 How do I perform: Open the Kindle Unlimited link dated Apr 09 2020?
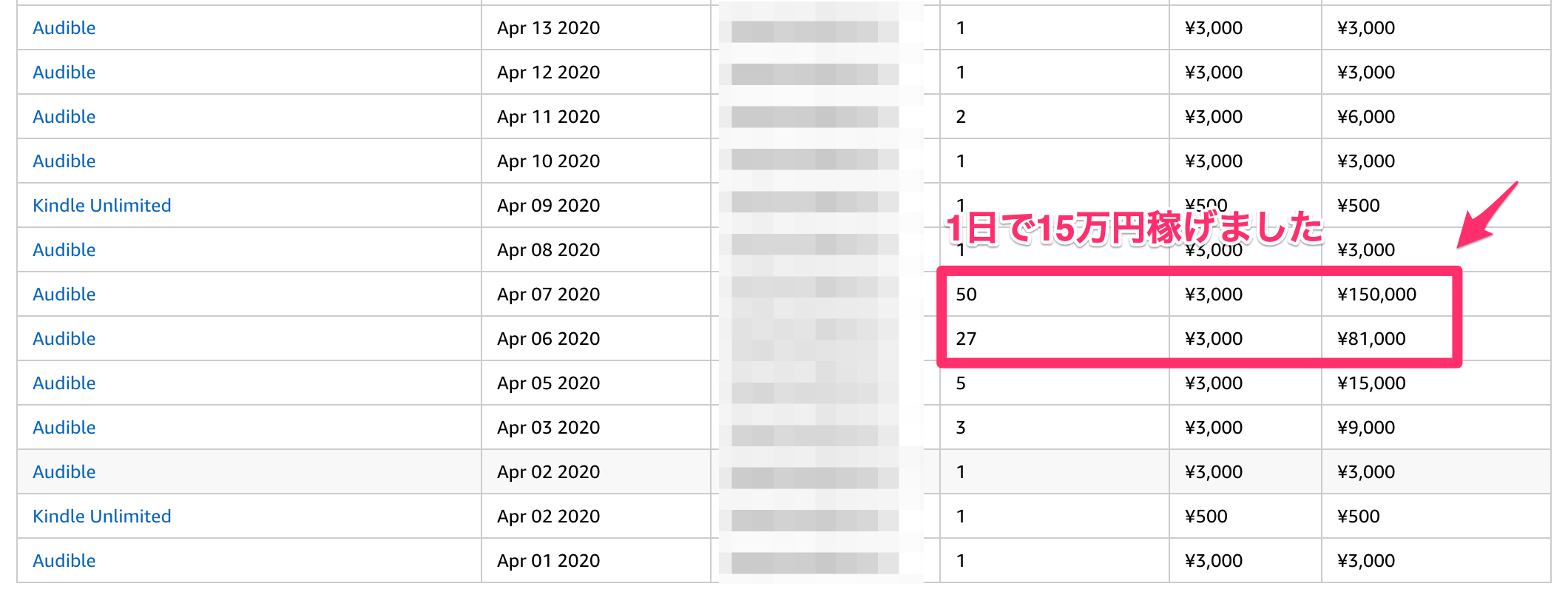[x=102, y=206]
